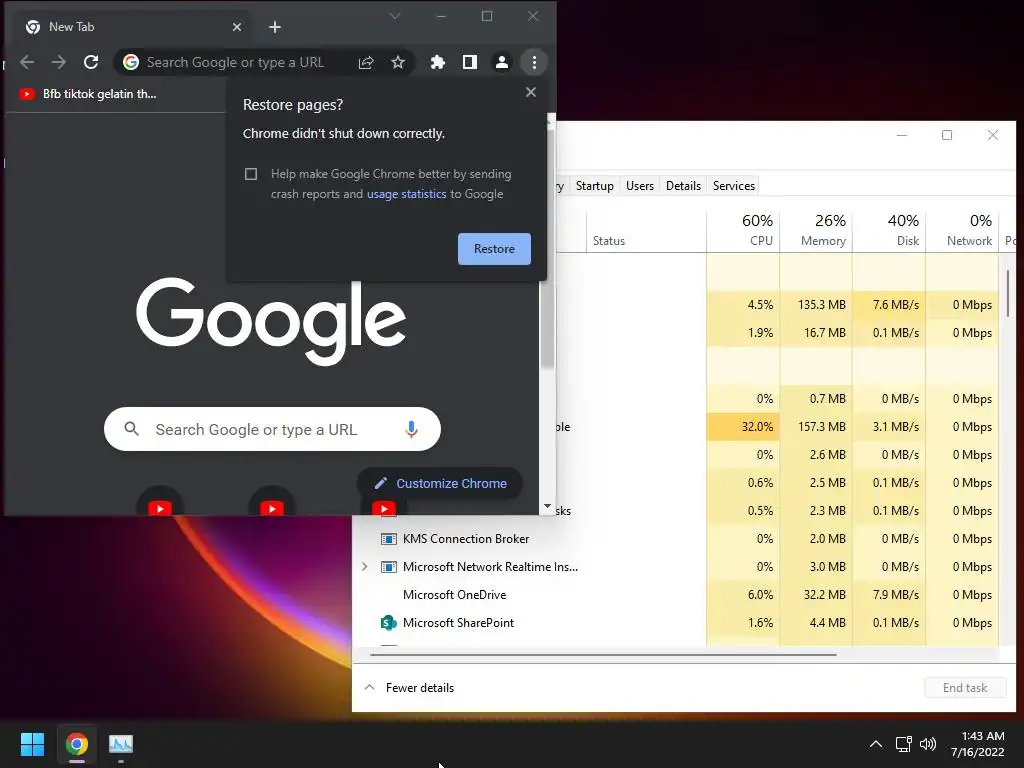Click the Chrome back arrow button
The height and width of the screenshot is (768, 1024).
pyautogui.click(x=27, y=62)
